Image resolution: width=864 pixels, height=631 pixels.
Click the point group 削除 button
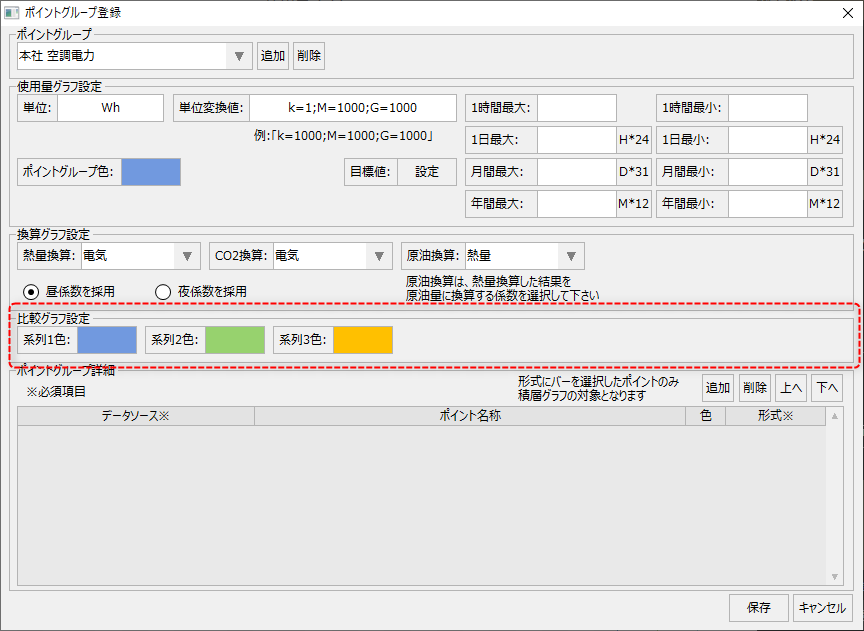pos(309,56)
